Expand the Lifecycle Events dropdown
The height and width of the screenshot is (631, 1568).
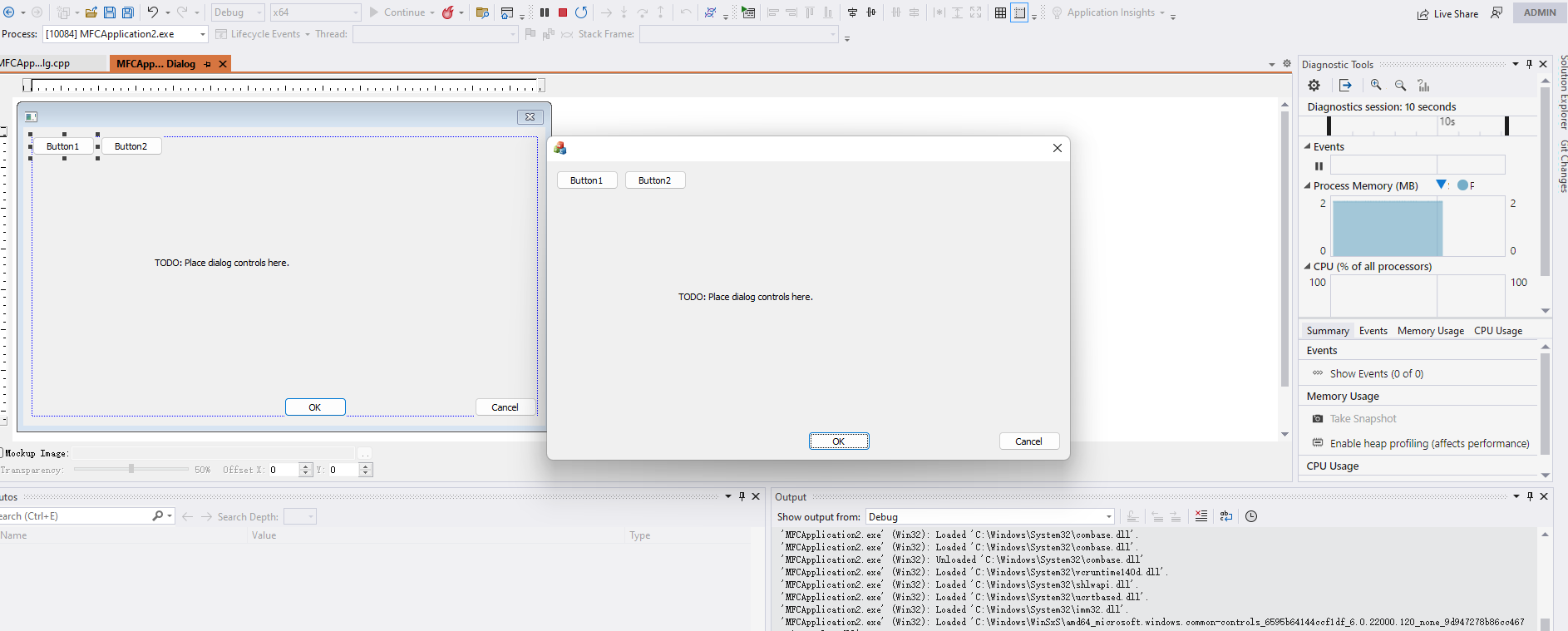[307, 34]
